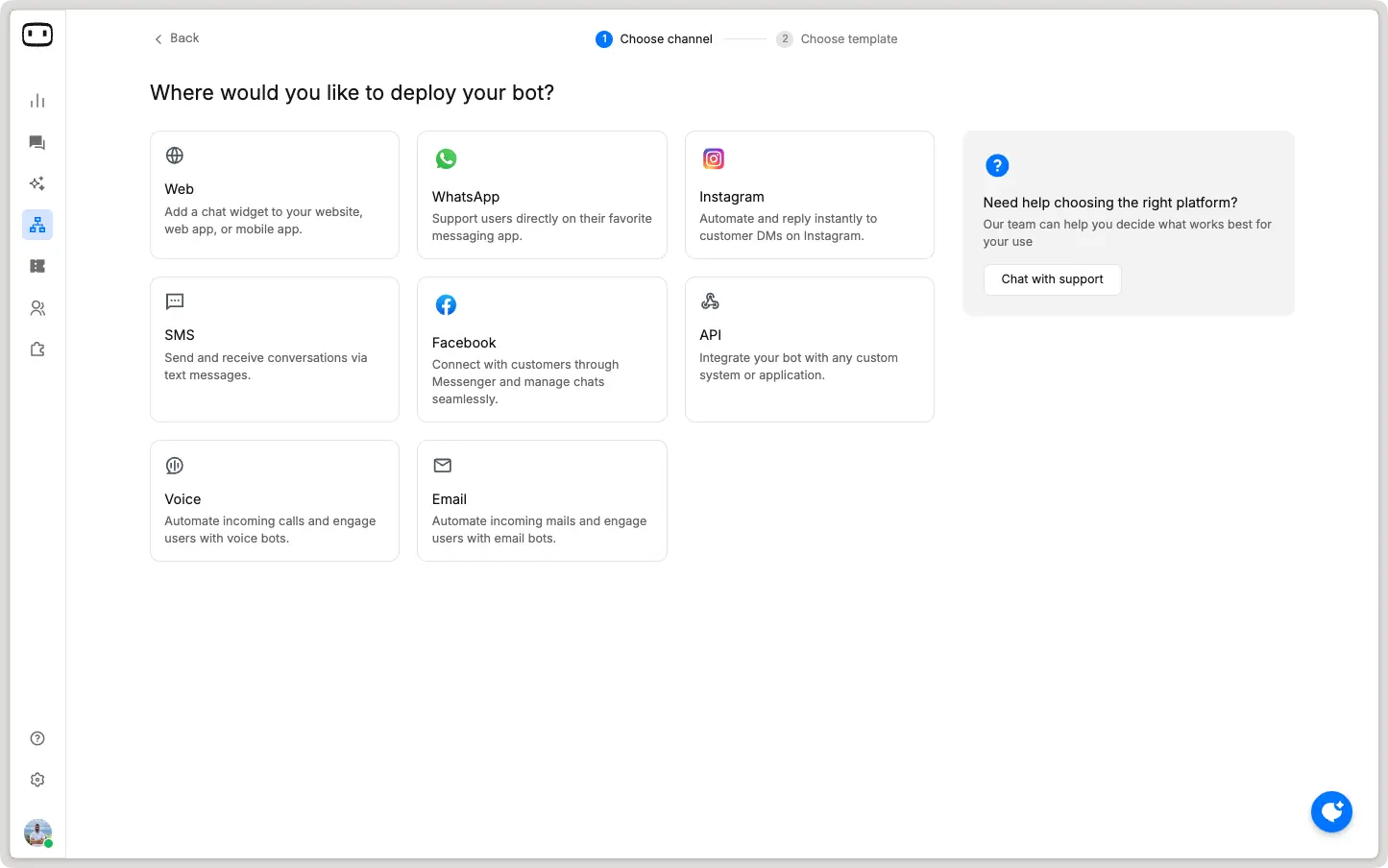Click 'Our team can help you decide' text

pyautogui.click(x=1127, y=233)
